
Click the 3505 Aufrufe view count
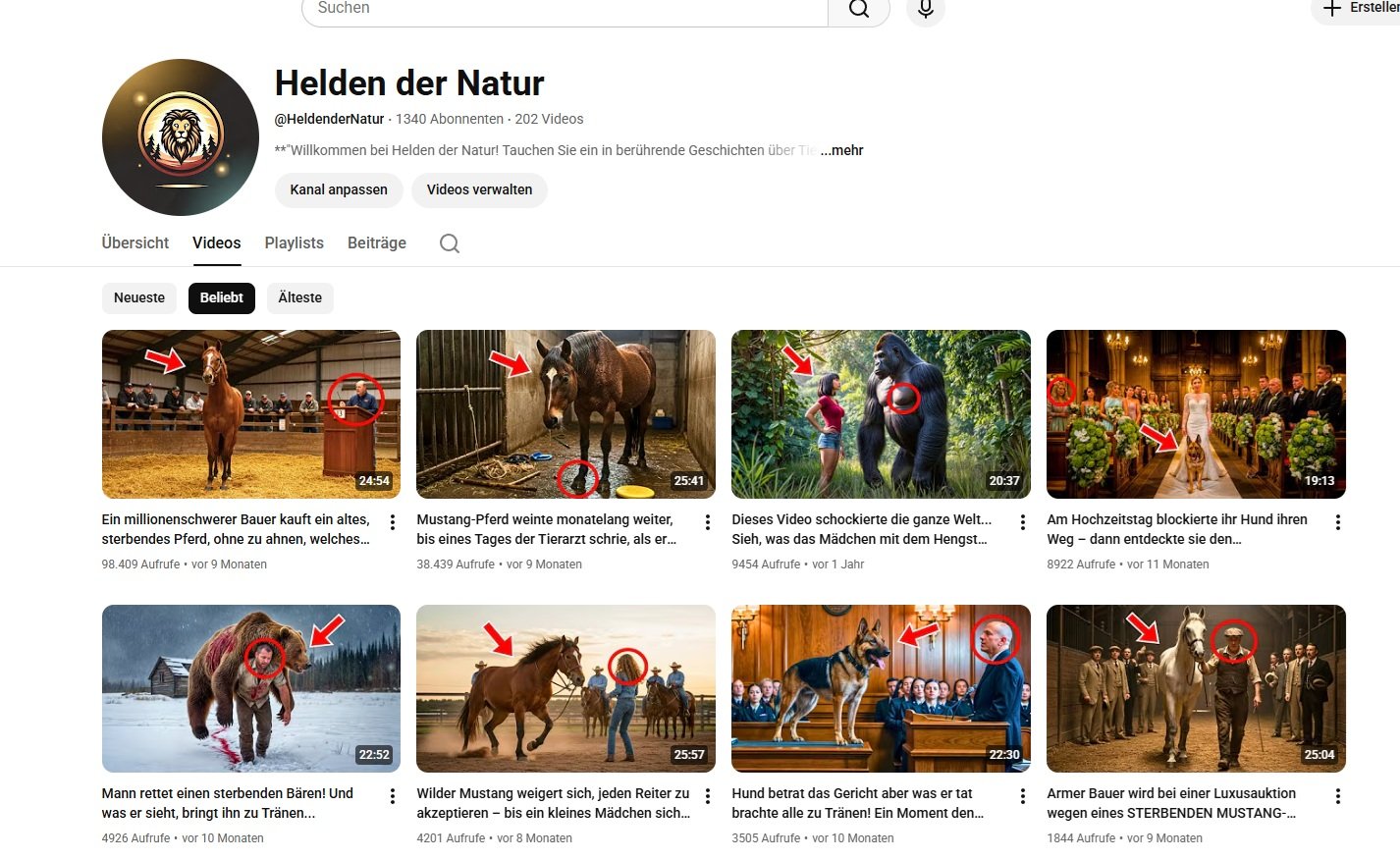[x=766, y=838]
